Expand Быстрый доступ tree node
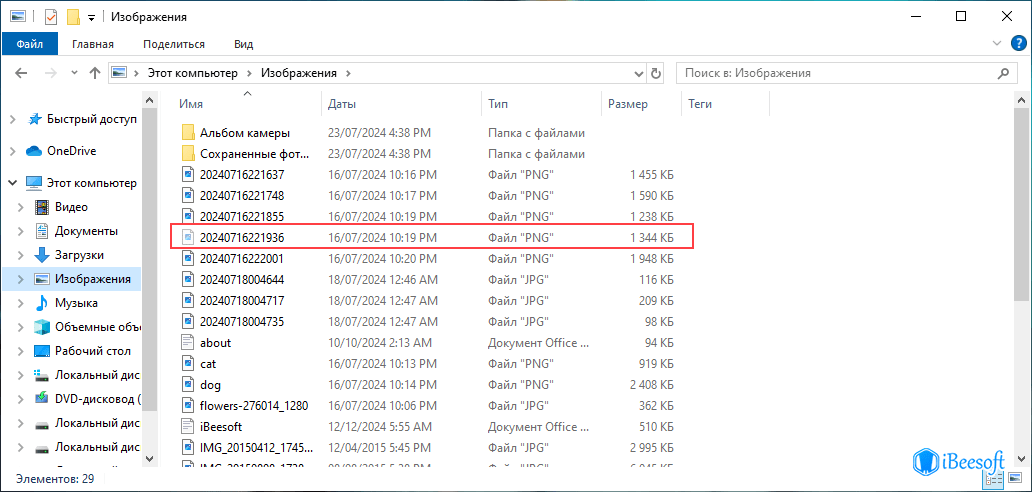Screen dimensions: 1032x492 coord(12,119)
